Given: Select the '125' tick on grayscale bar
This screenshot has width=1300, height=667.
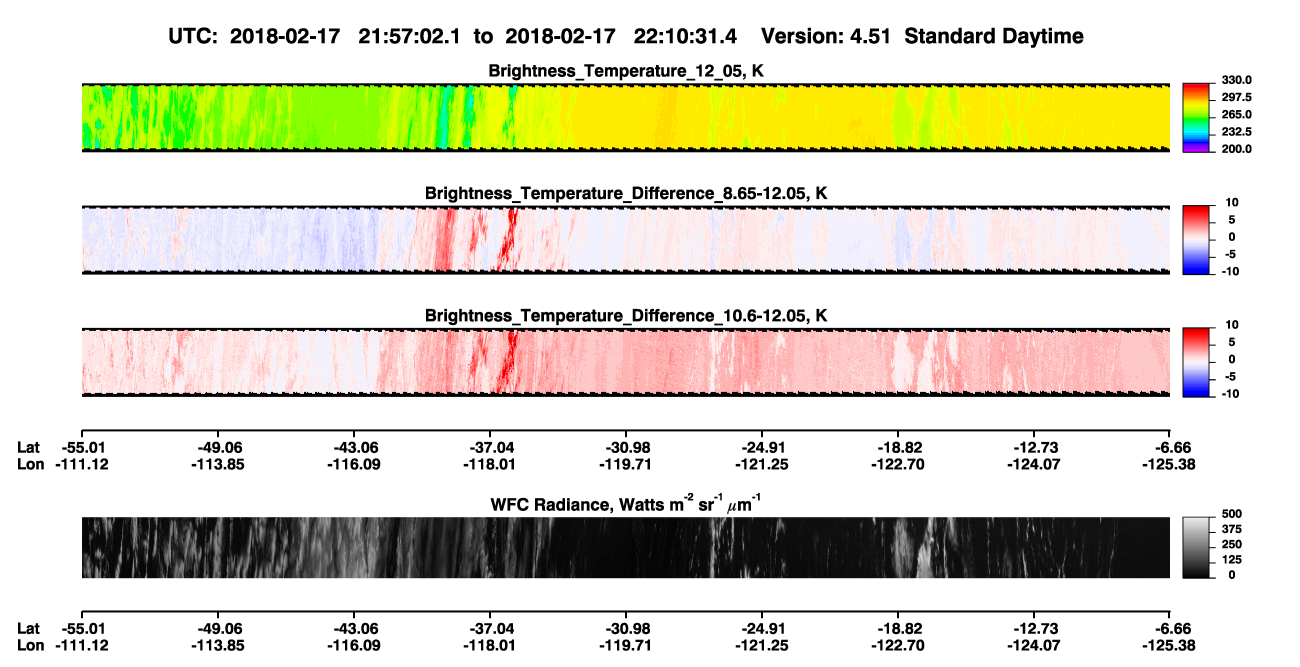Looking at the screenshot, I should point(1231,560).
